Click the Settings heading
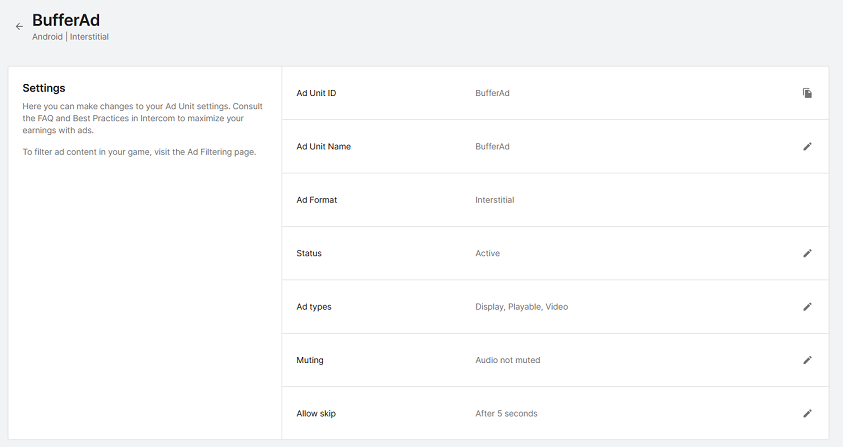 [x=44, y=88]
